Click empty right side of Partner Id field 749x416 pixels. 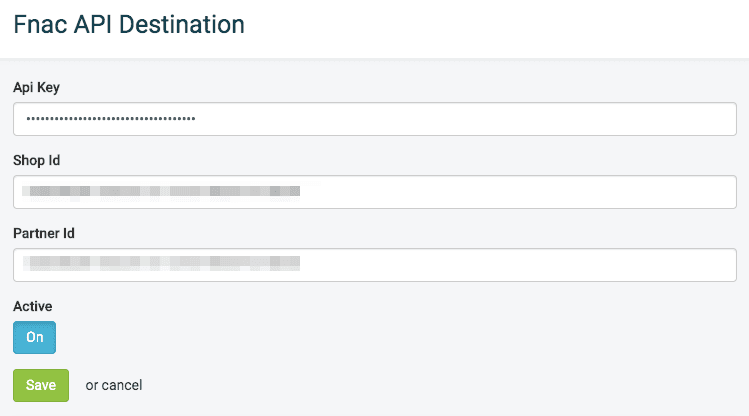[600, 265]
